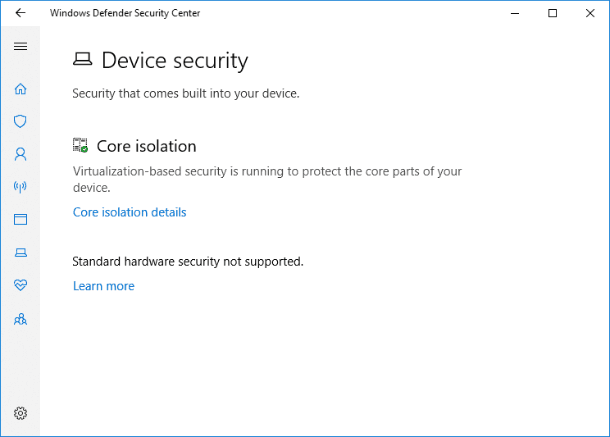Click the Core isolation chip icon

click(81, 145)
